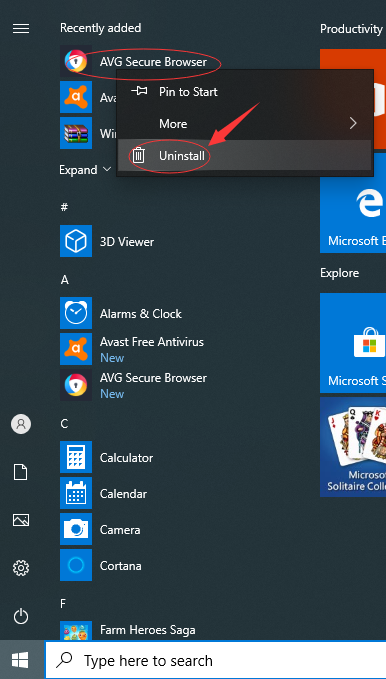Click the Camera app name
Image resolution: width=386 pixels, height=679 pixels.
[120, 530]
